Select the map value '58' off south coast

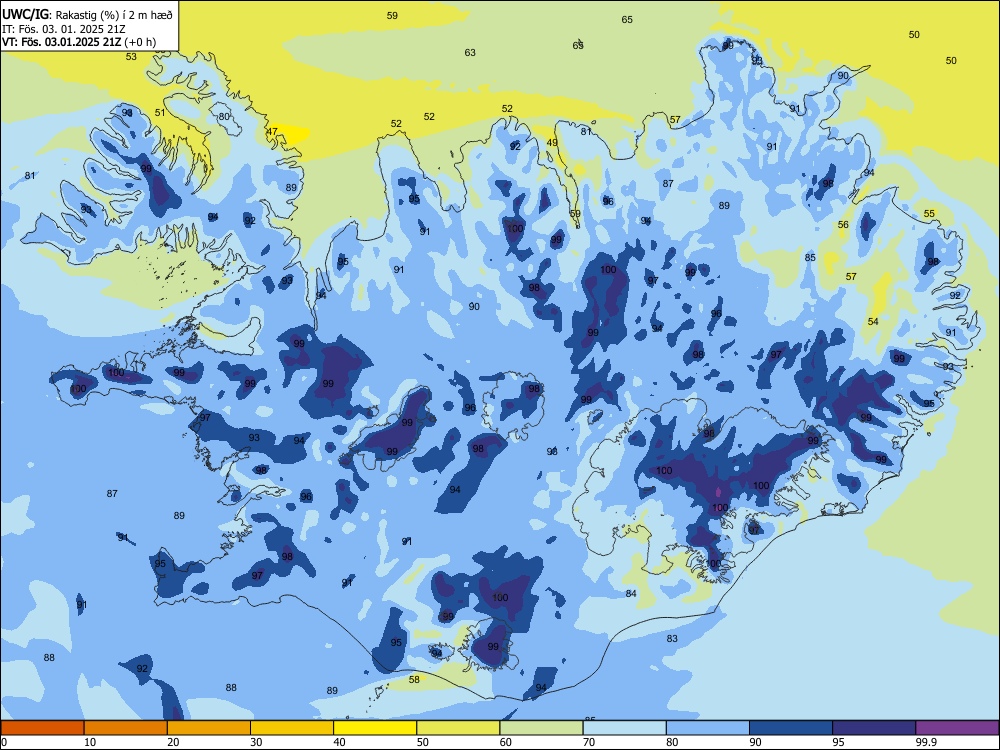click(414, 680)
